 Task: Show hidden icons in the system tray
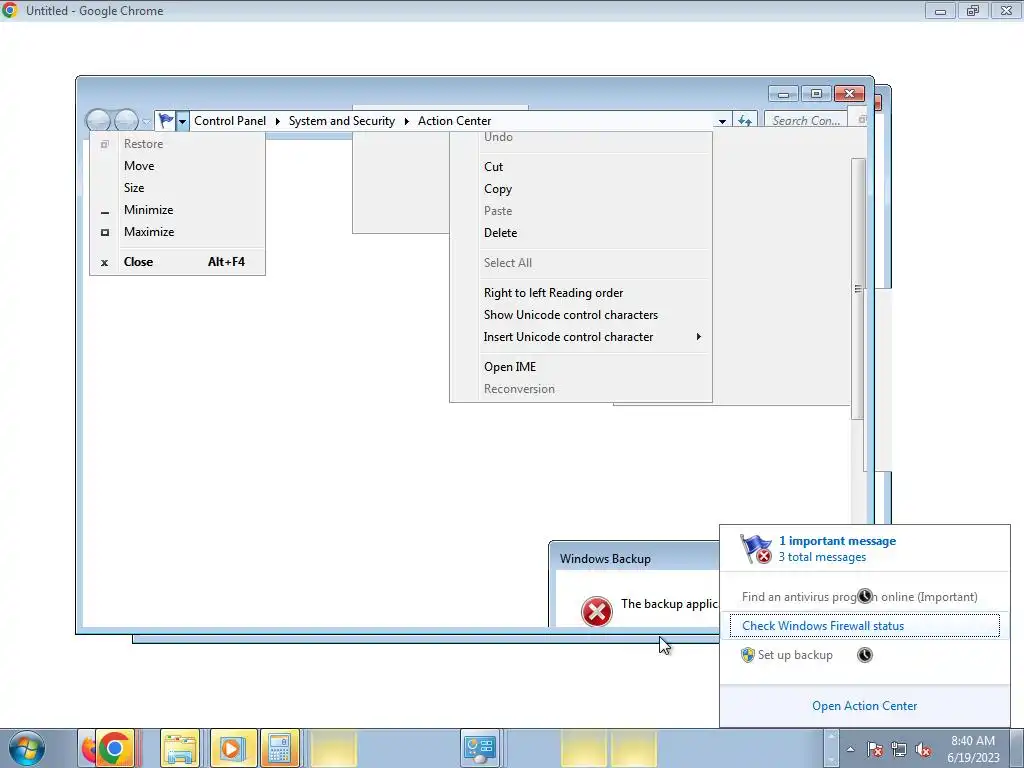pyautogui.click(x=850, y=750)
